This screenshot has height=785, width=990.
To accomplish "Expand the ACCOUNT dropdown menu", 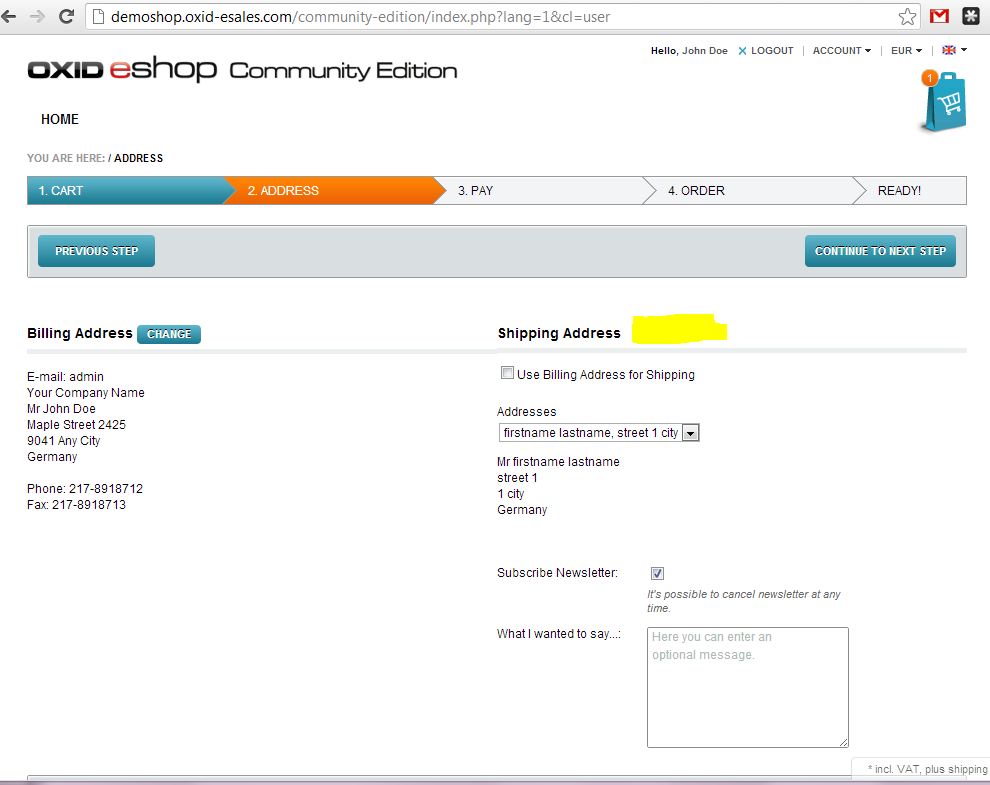I will 841,51.
